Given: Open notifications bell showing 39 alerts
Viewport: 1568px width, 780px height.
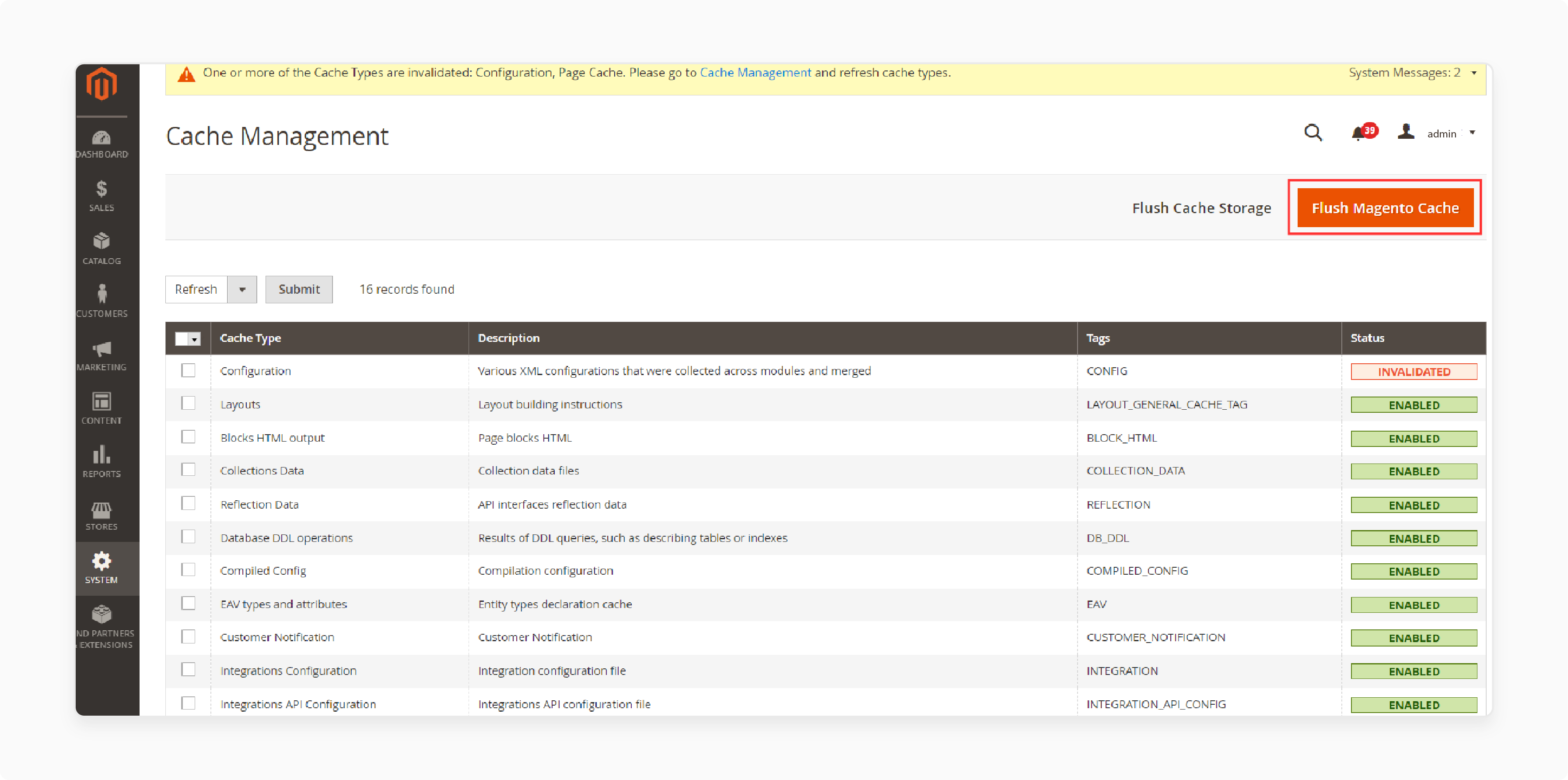Looking at the screenshot, I should (1358, 134).
